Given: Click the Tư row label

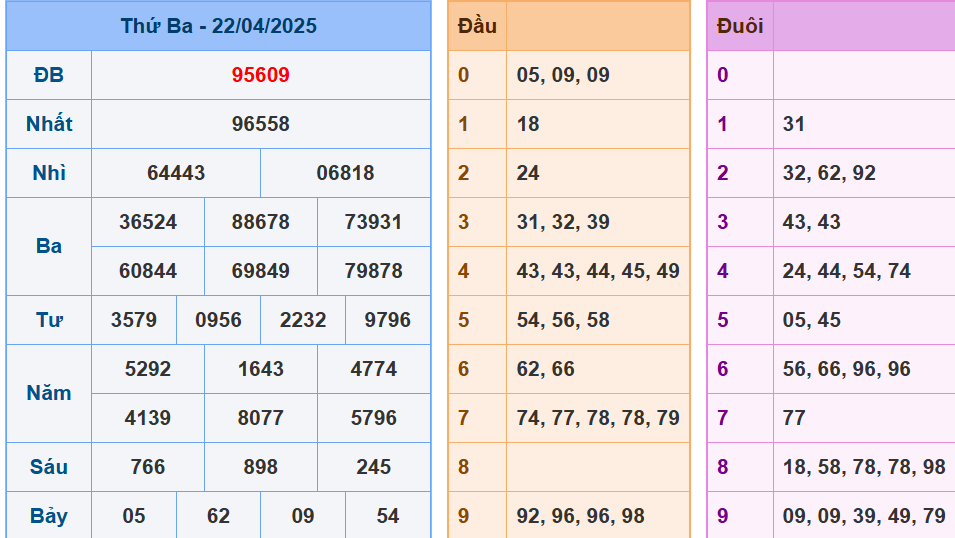Looking at the screenshot, I should coord(49,320).
